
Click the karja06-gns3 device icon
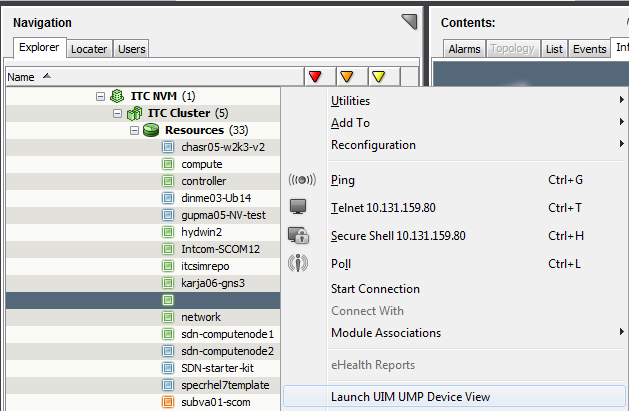point(168,283)
